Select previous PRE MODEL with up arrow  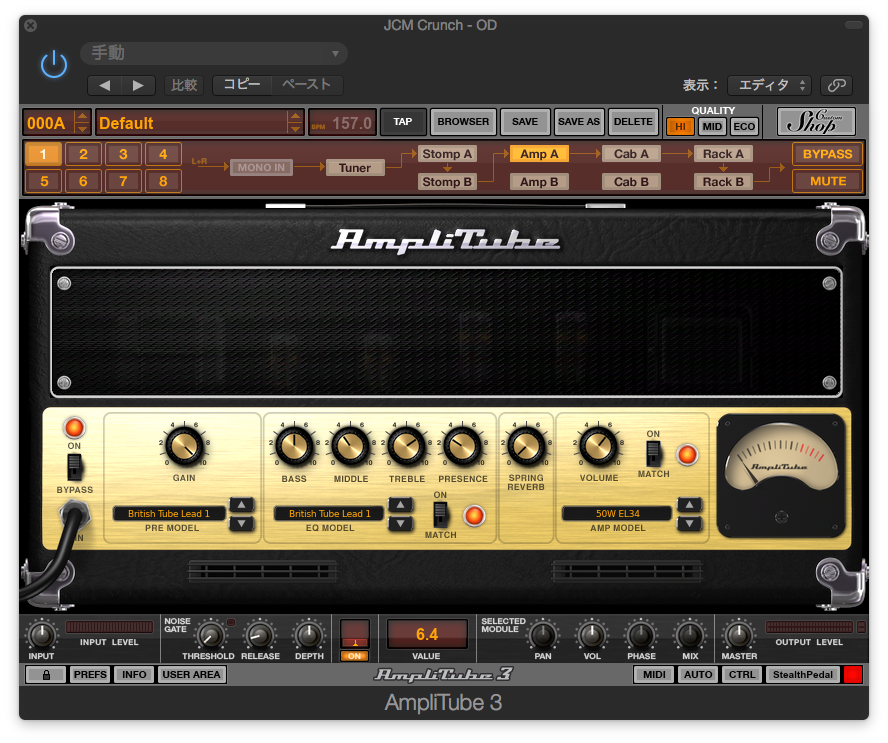coord(242,505)
